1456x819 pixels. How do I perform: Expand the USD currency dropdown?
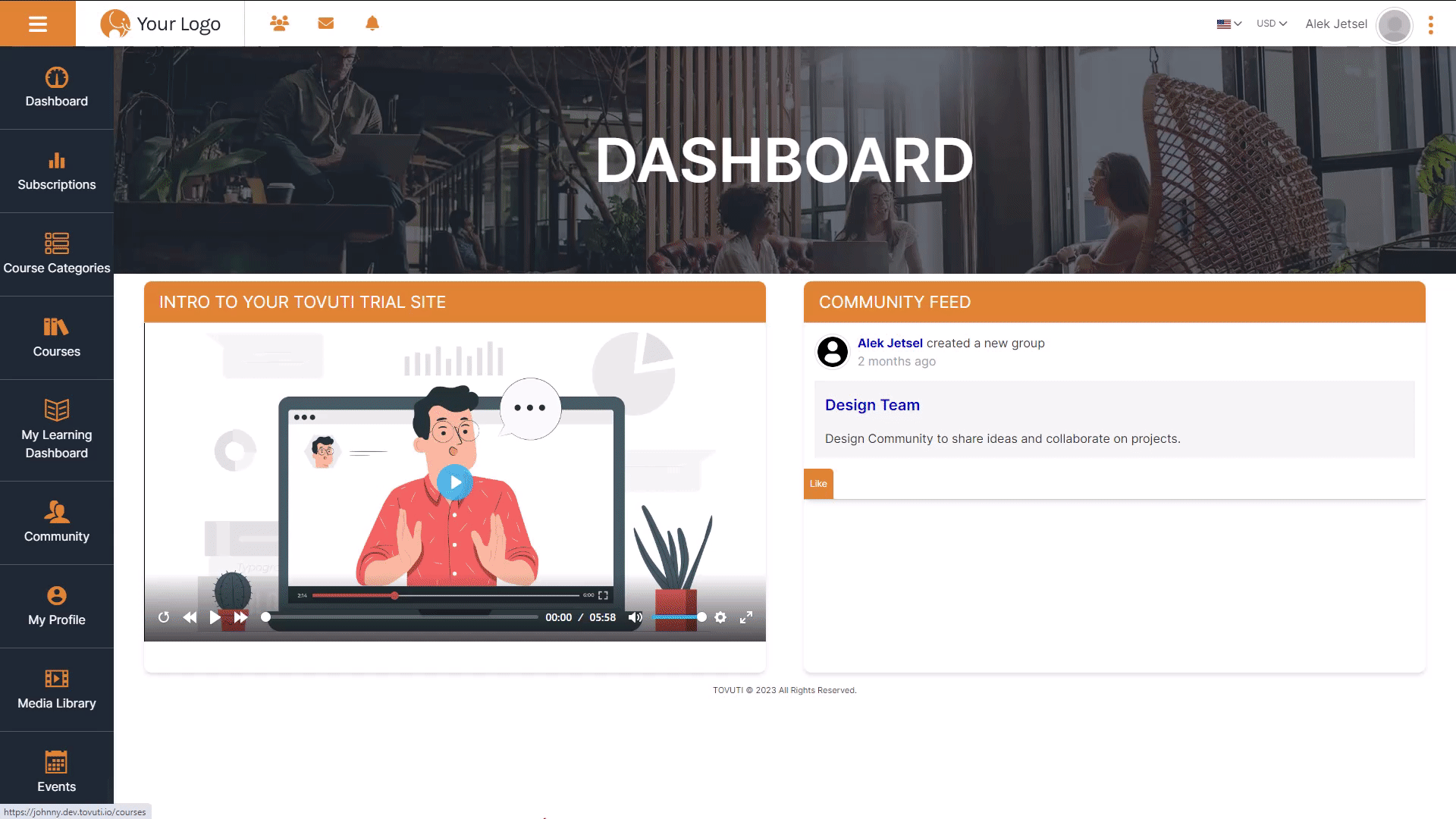pyautogui.click(x=1272, y=24)
